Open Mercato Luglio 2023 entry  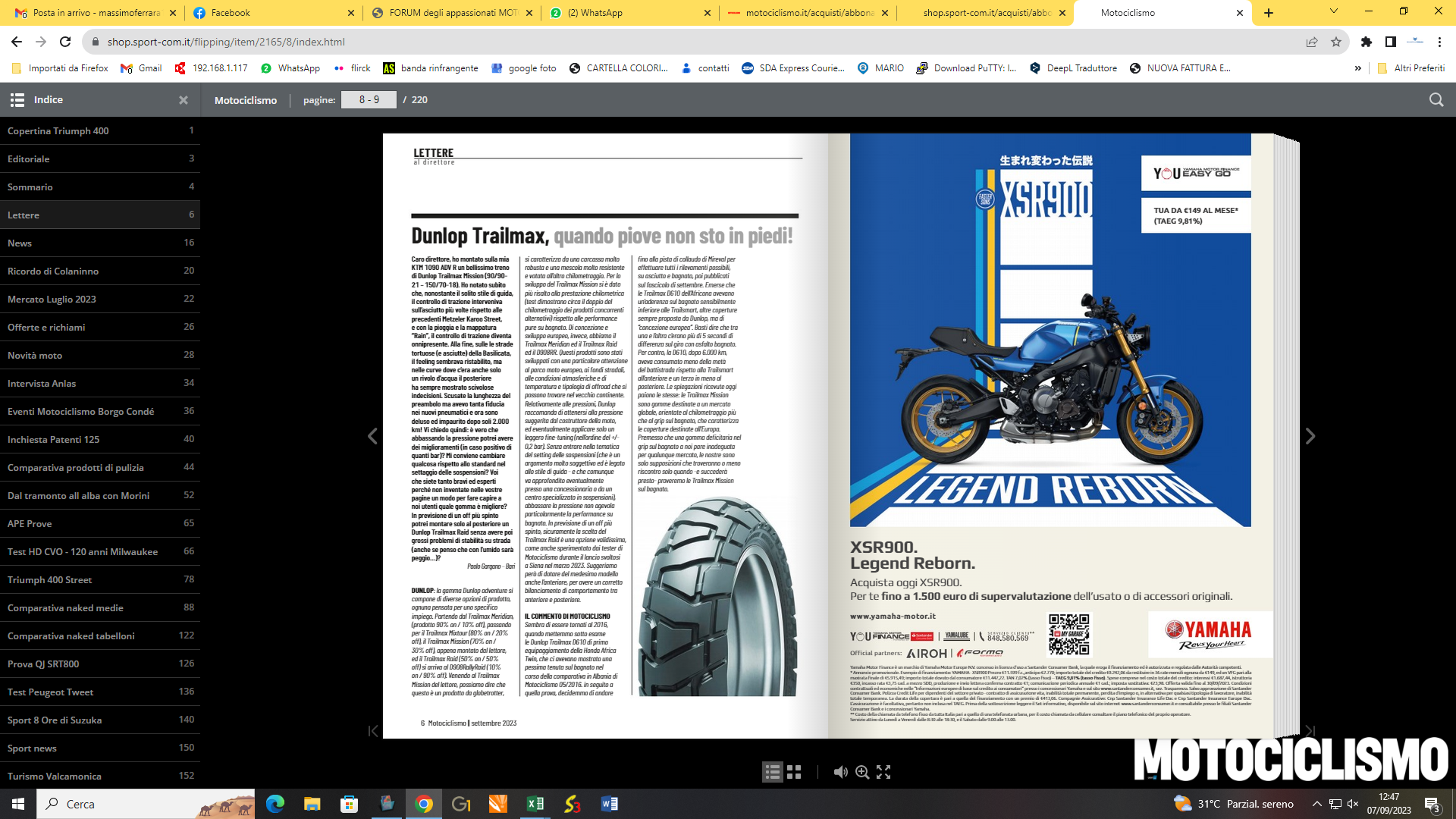100,299
